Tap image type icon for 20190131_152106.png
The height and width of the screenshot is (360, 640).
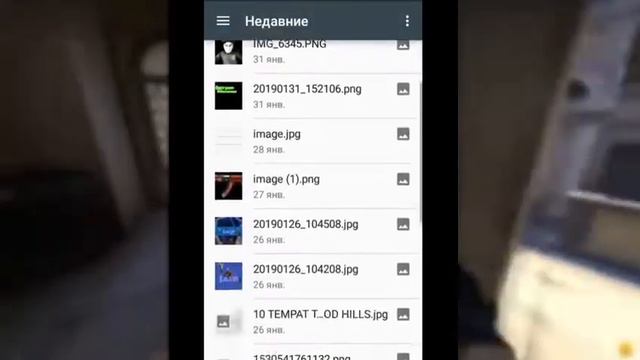pos(403,89)
